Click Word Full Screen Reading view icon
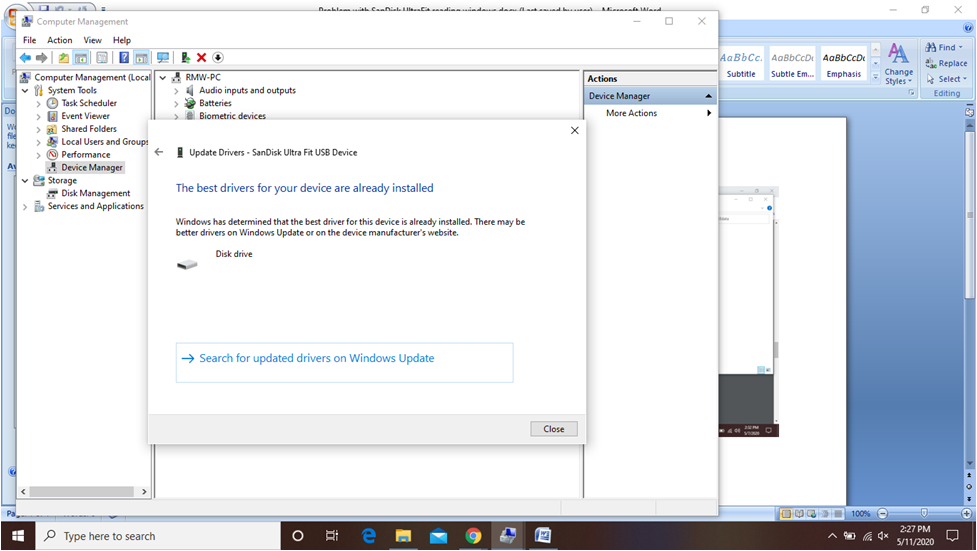The height and width of the screenshot is (551, 977). [799, 514]
